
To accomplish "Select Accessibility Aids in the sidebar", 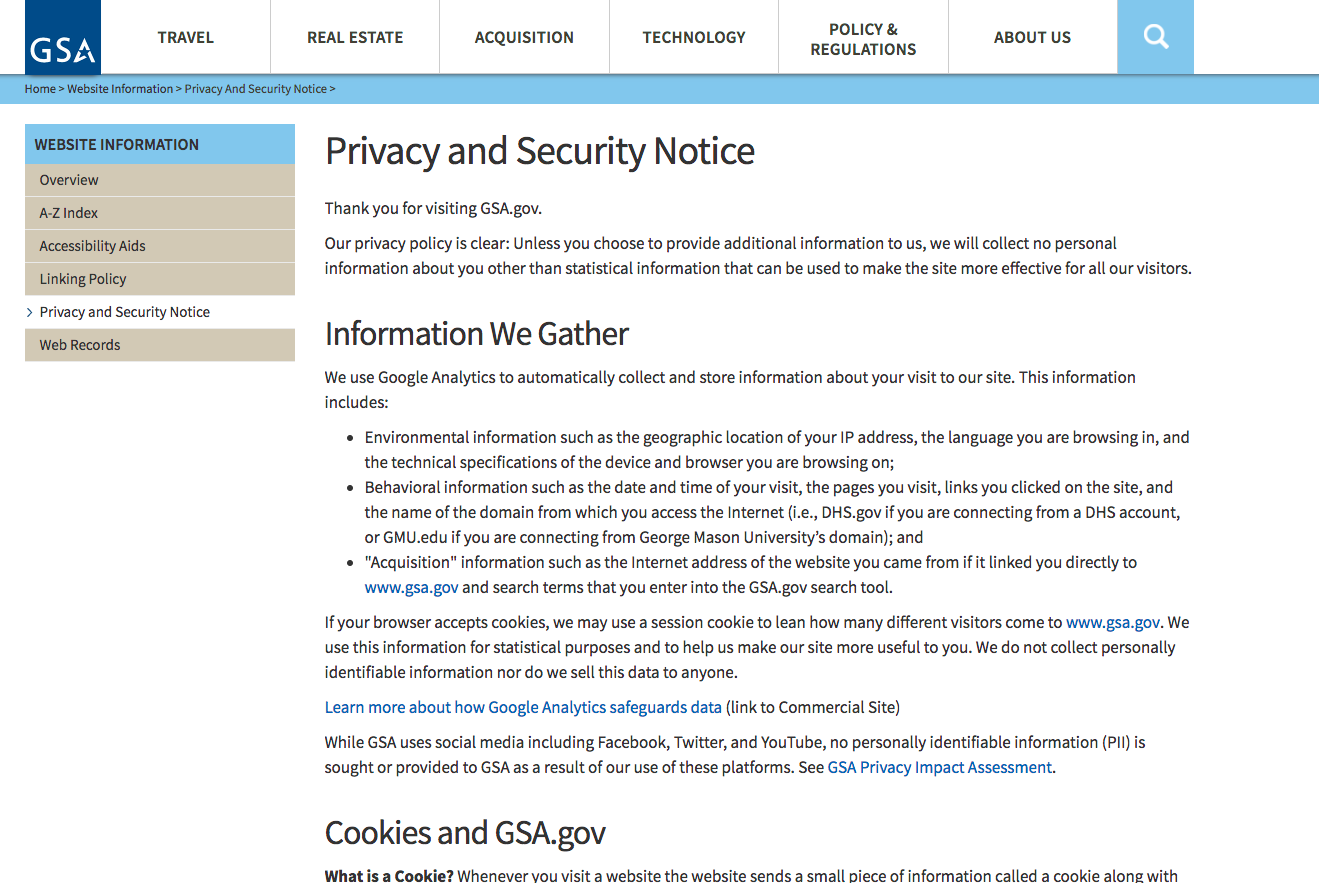I will pyautogui.click(x=92, y=246).
